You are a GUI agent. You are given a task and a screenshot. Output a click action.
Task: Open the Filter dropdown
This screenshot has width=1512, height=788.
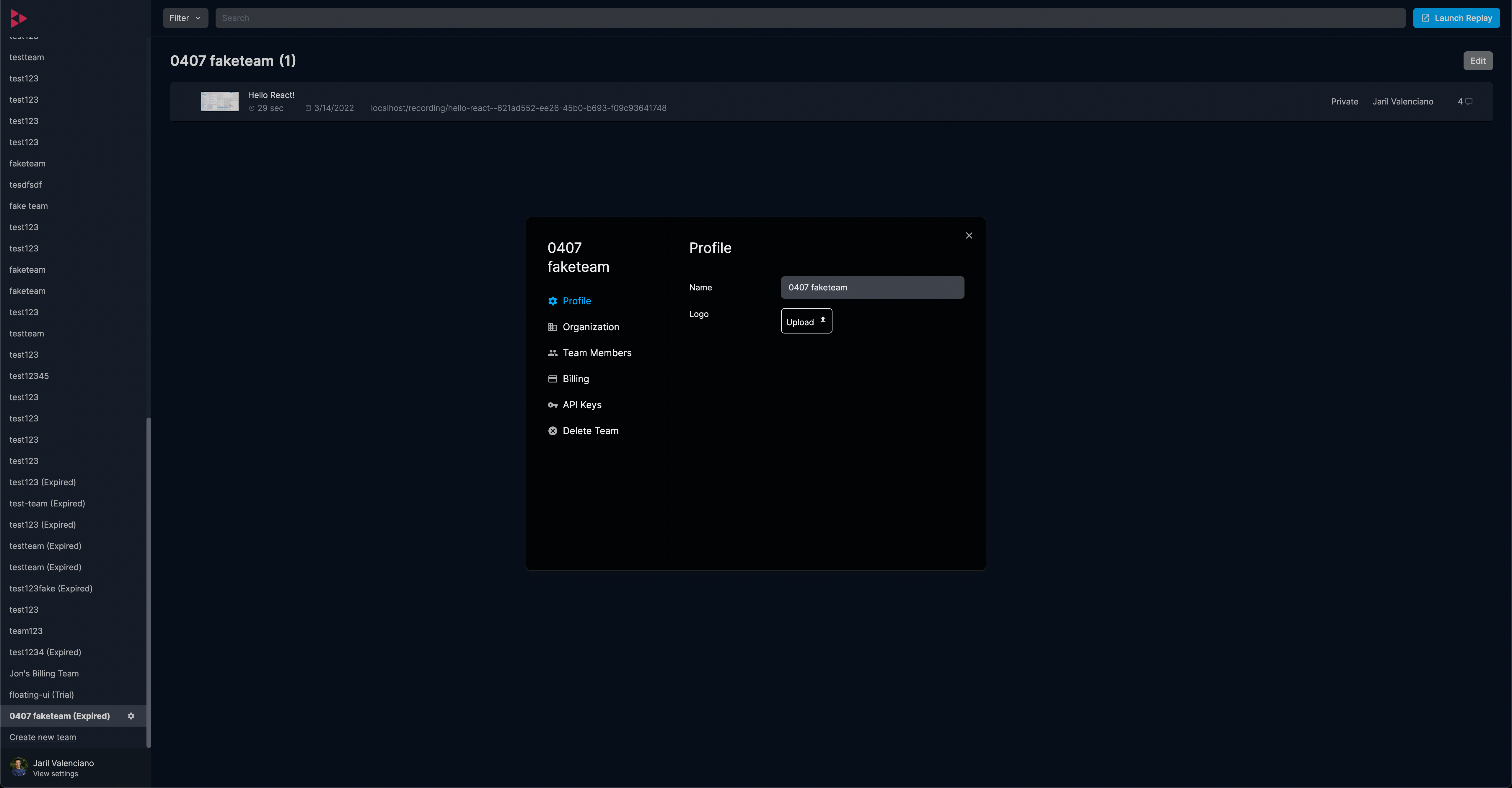click(185, 18)
